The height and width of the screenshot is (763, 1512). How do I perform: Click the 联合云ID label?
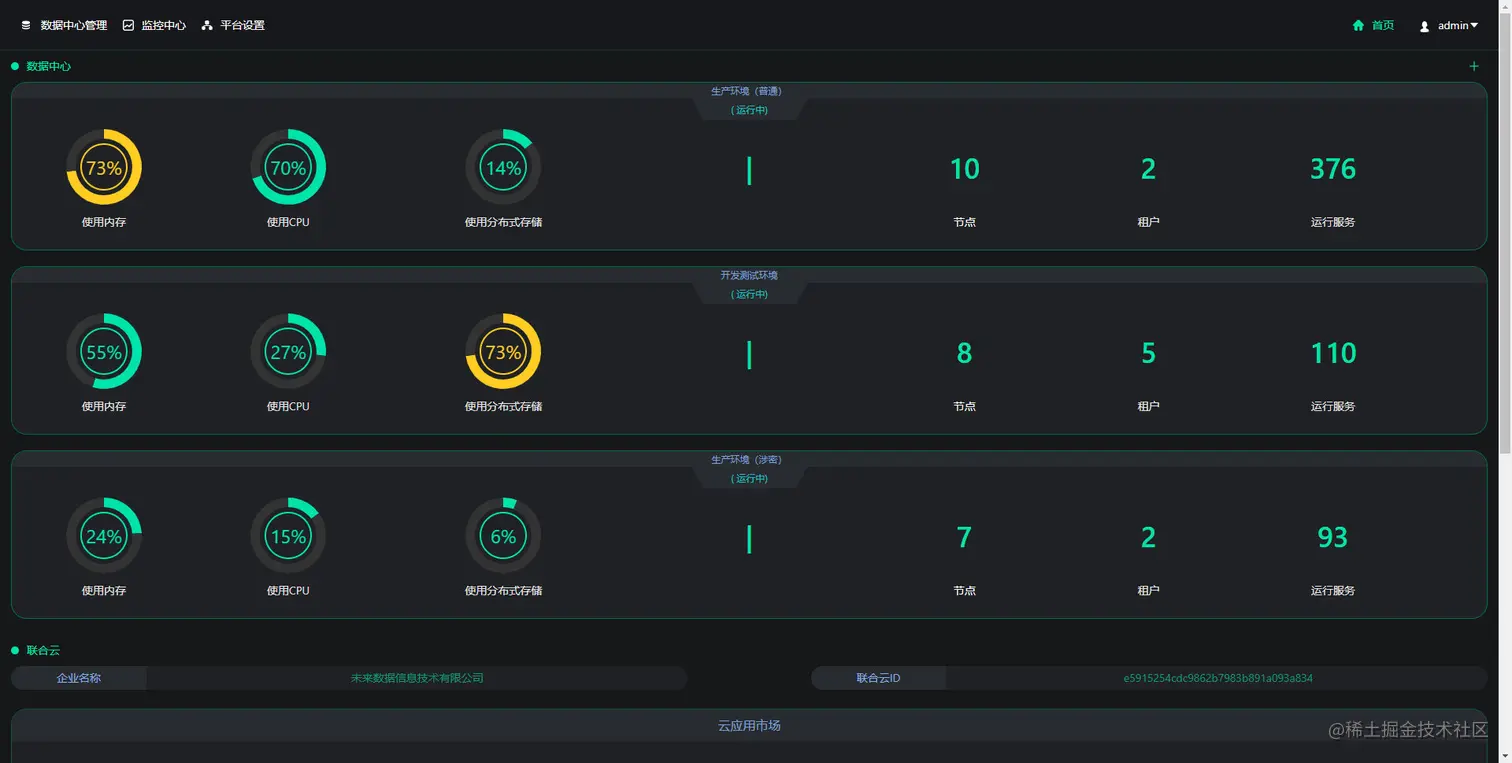click(x=878, y=678)
